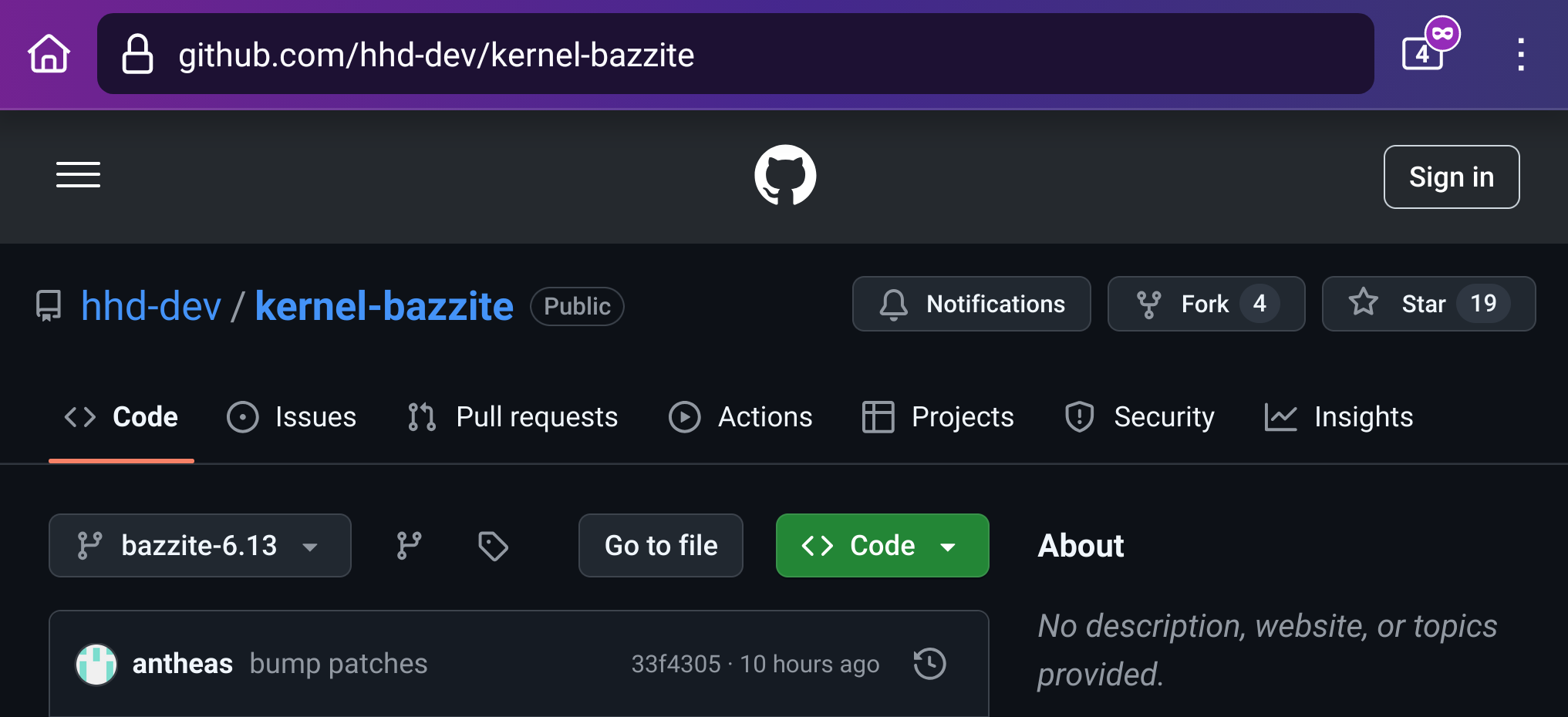View branches via the branch icon
1568x717 pixels.
click(x=409, y=546)
